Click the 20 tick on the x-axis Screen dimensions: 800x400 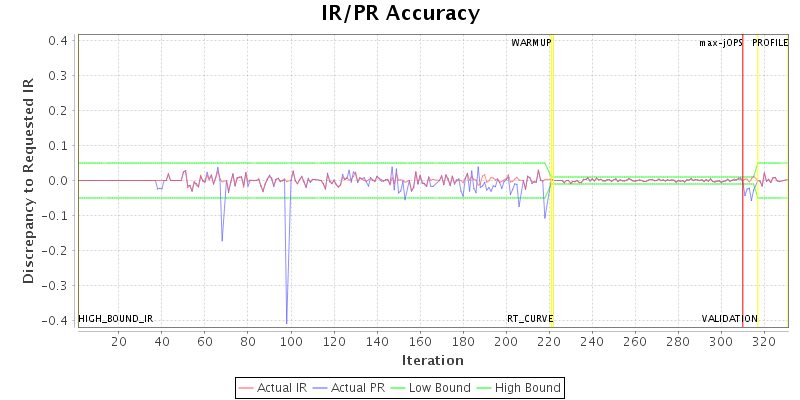coord(119,342)
